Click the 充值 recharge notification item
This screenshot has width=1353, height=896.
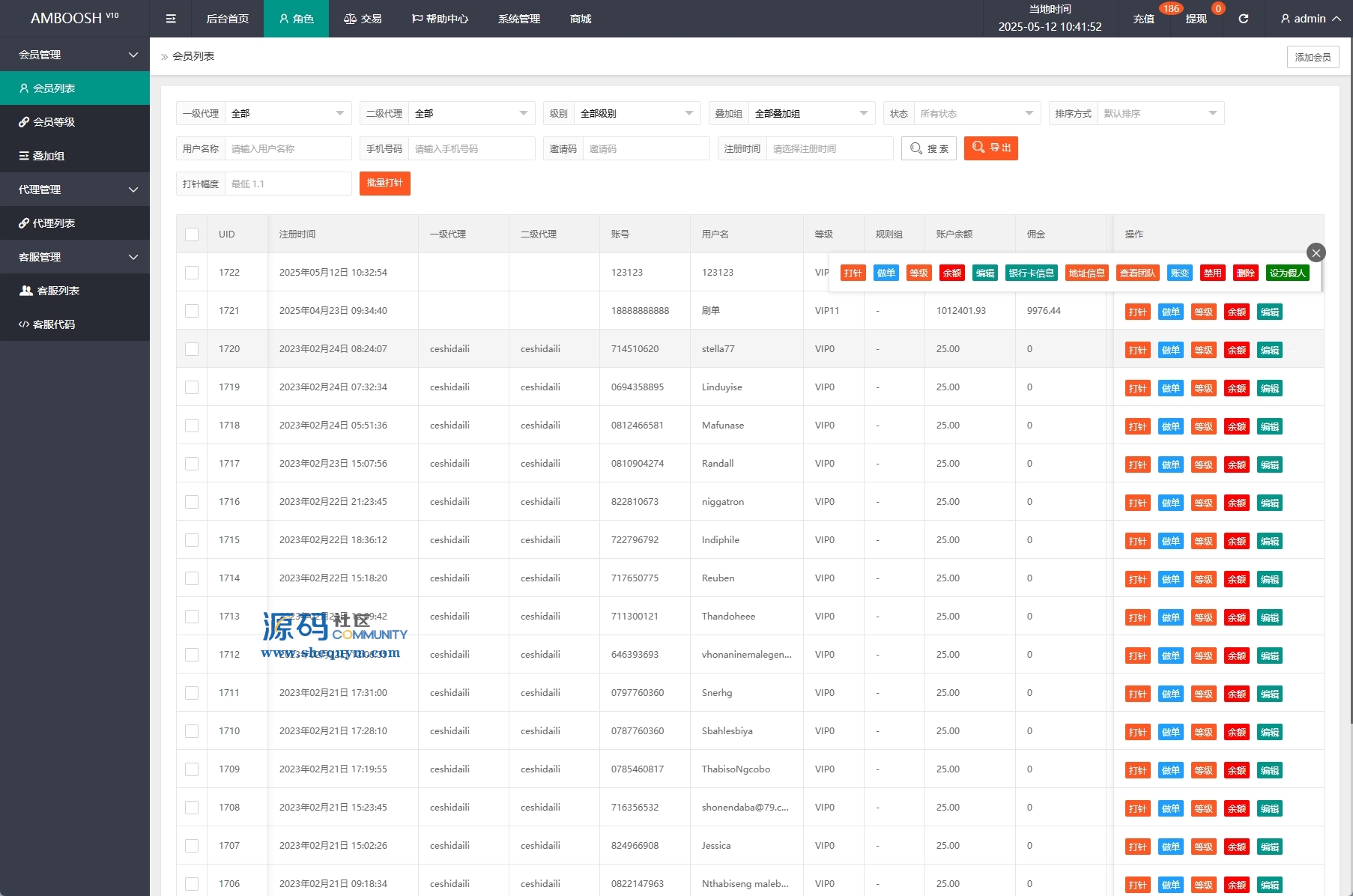[x=1143, y=19]
